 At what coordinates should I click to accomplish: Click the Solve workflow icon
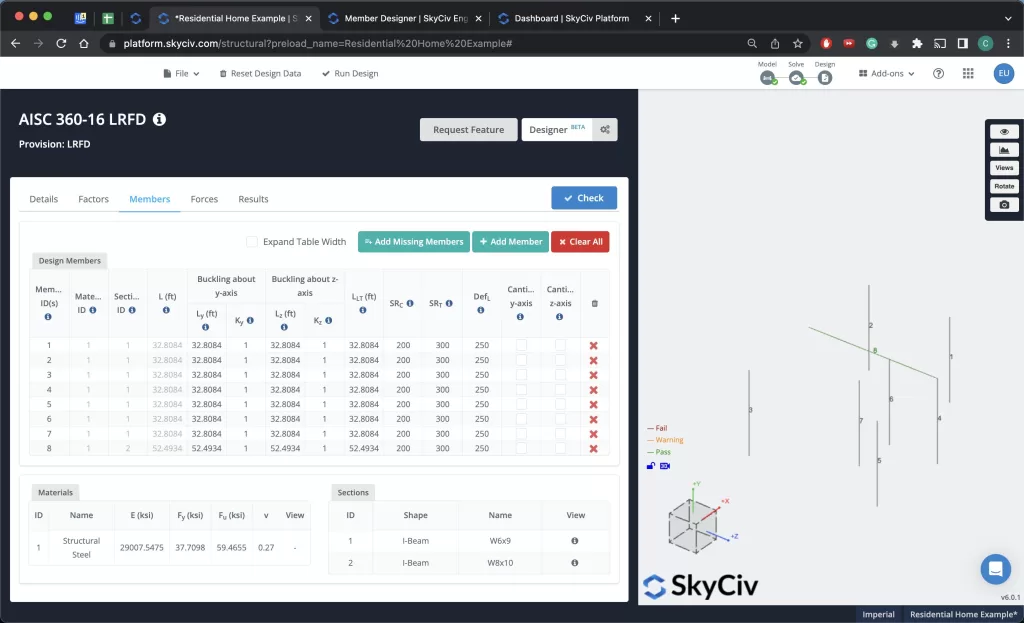(x=796, y=78)
